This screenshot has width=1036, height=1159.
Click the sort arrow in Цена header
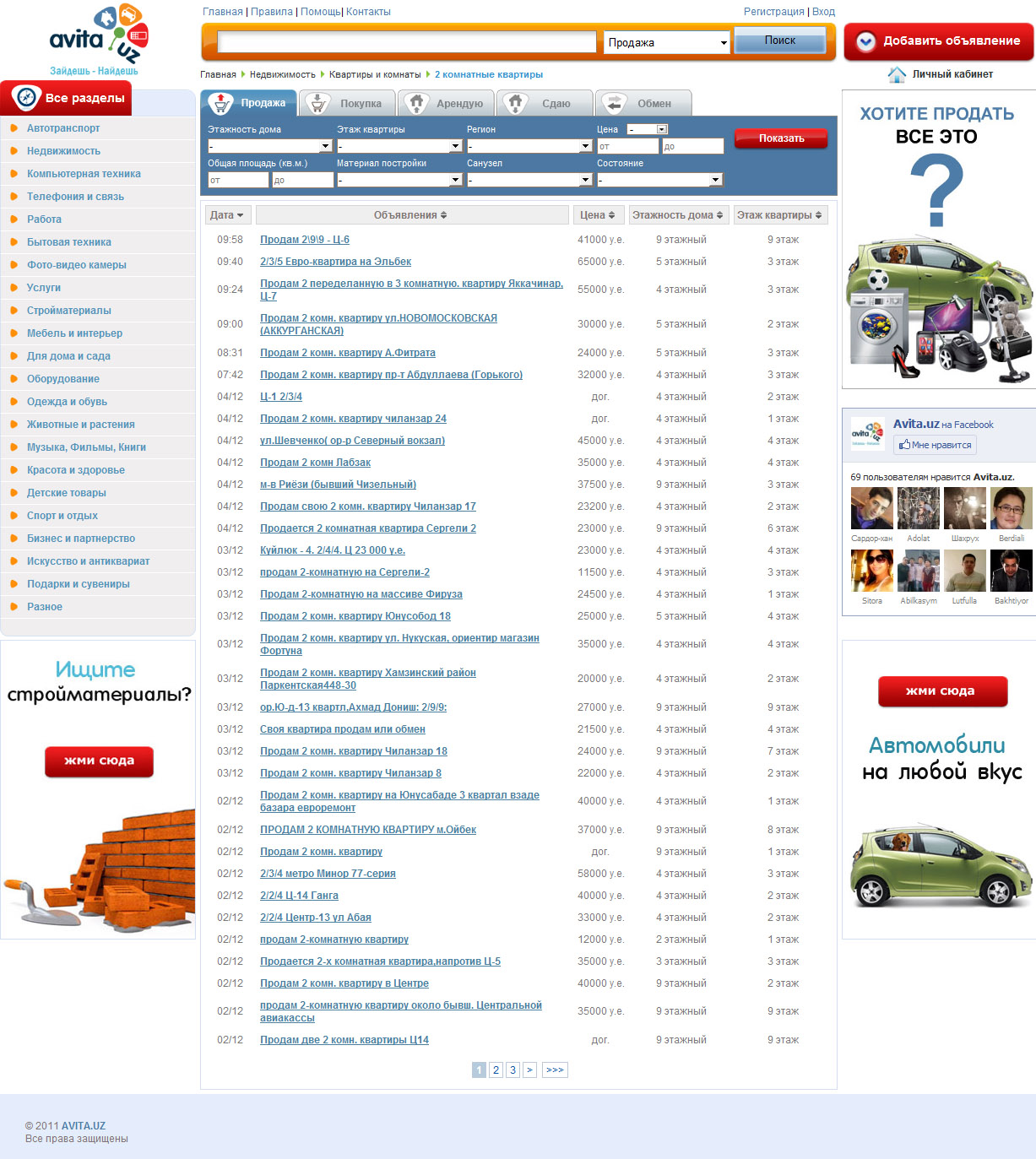click(x=612, y=215)
